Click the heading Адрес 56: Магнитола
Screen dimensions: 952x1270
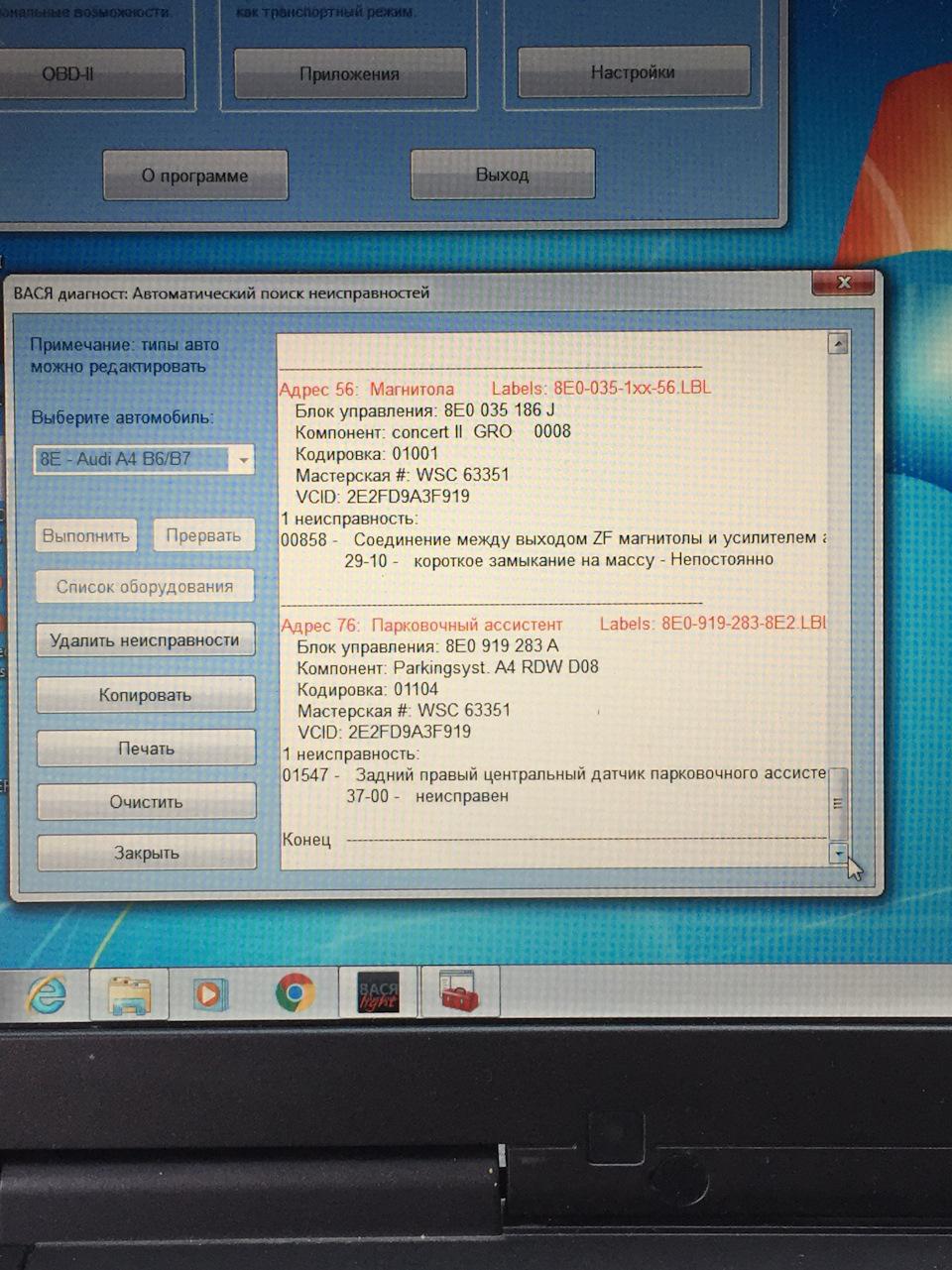[x=366, y=389]
